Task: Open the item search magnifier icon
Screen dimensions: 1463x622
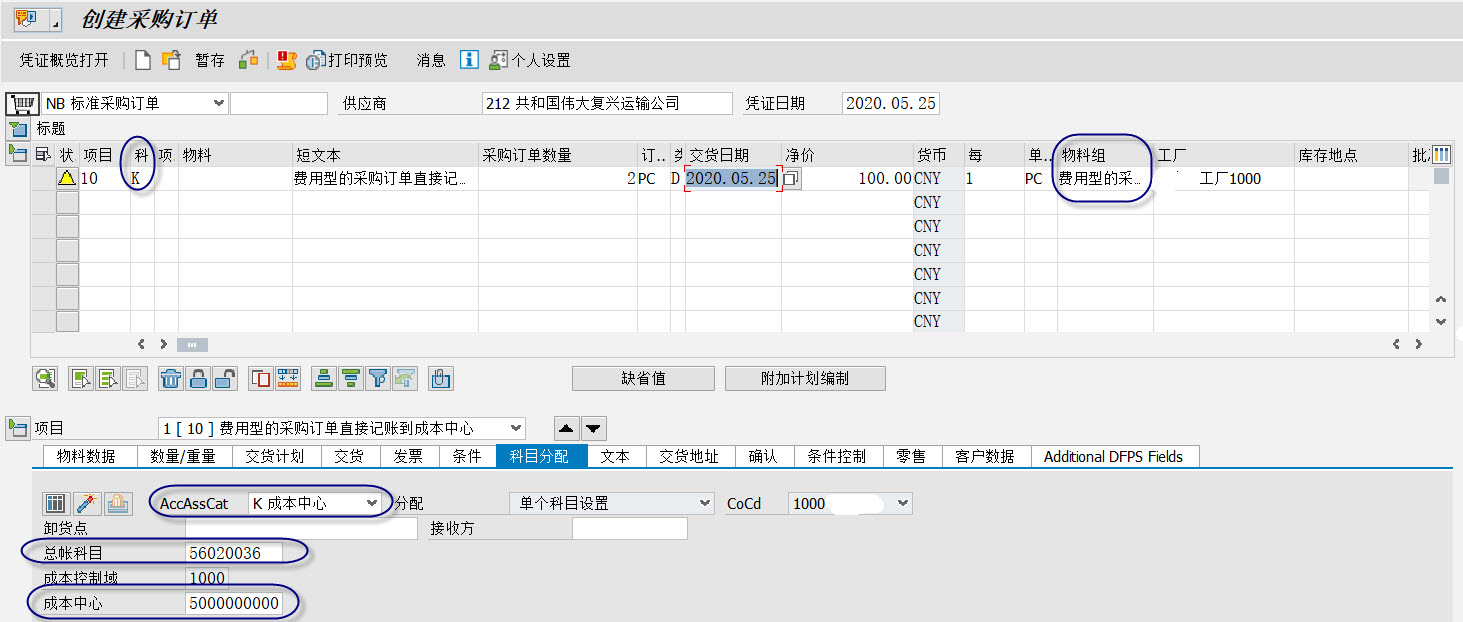Action: [46, 378]
